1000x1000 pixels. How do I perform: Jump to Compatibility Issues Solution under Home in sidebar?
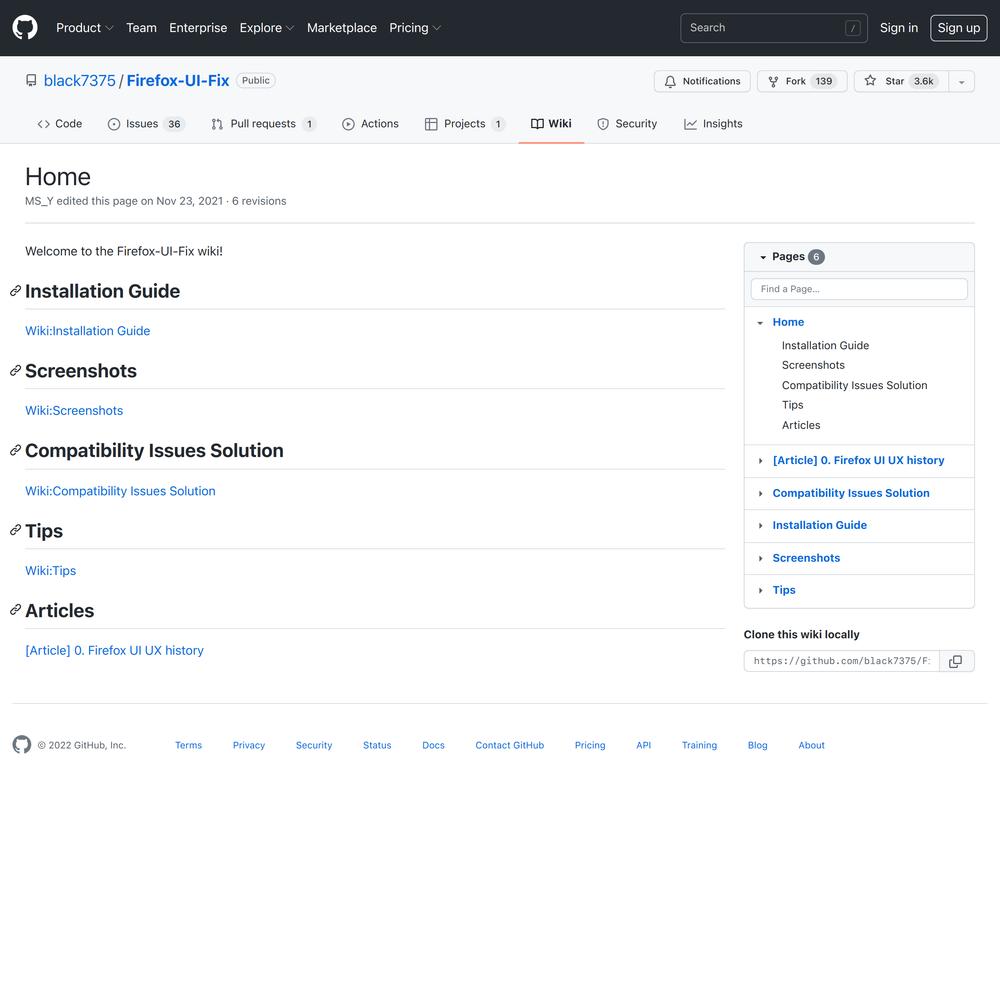coord(855,385)
